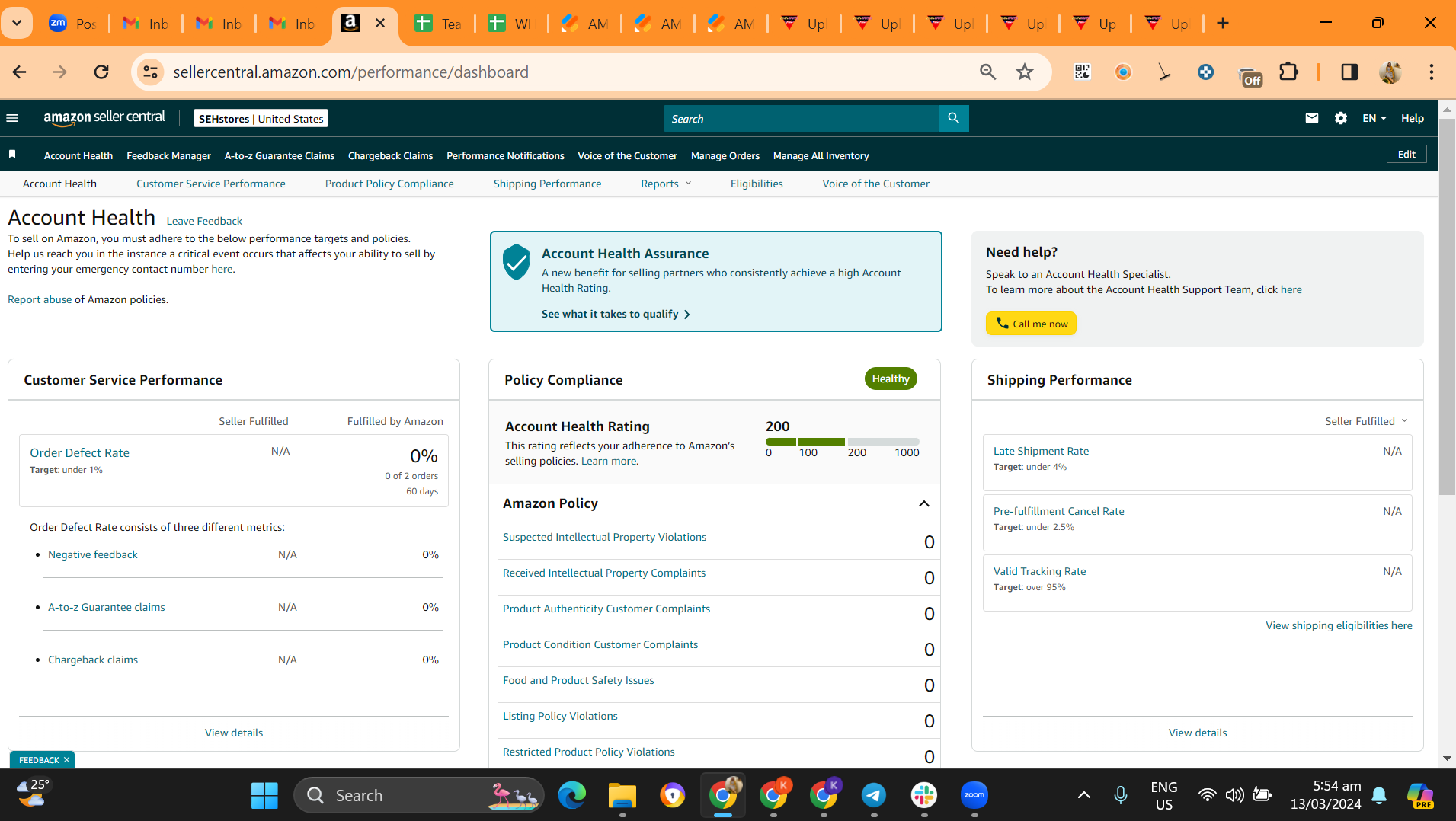Open Eligibilities tab
This screenshot has height=821, width=1456.
coord(757,184)
